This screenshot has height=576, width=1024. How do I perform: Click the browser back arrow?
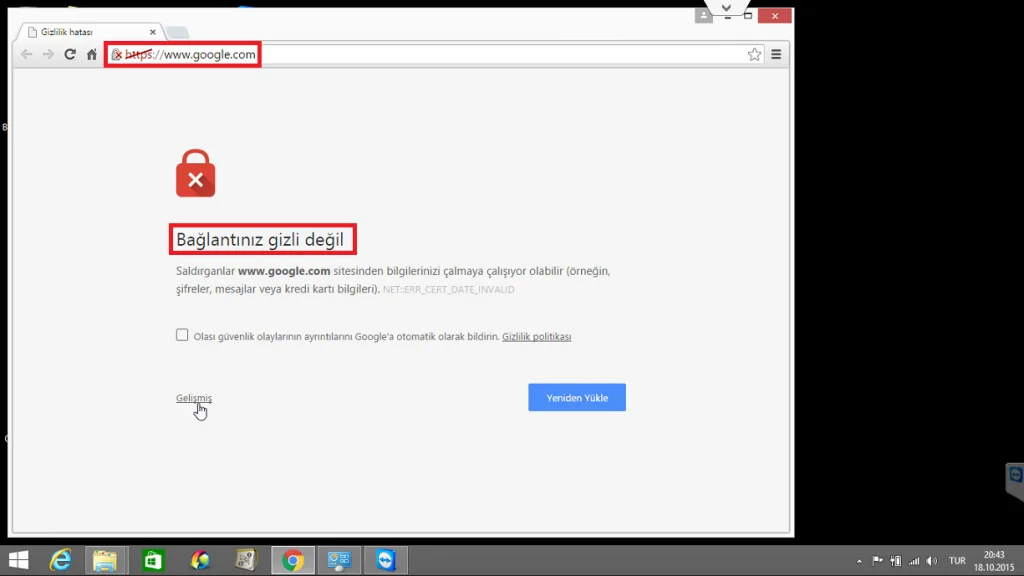tap(26, 54)
